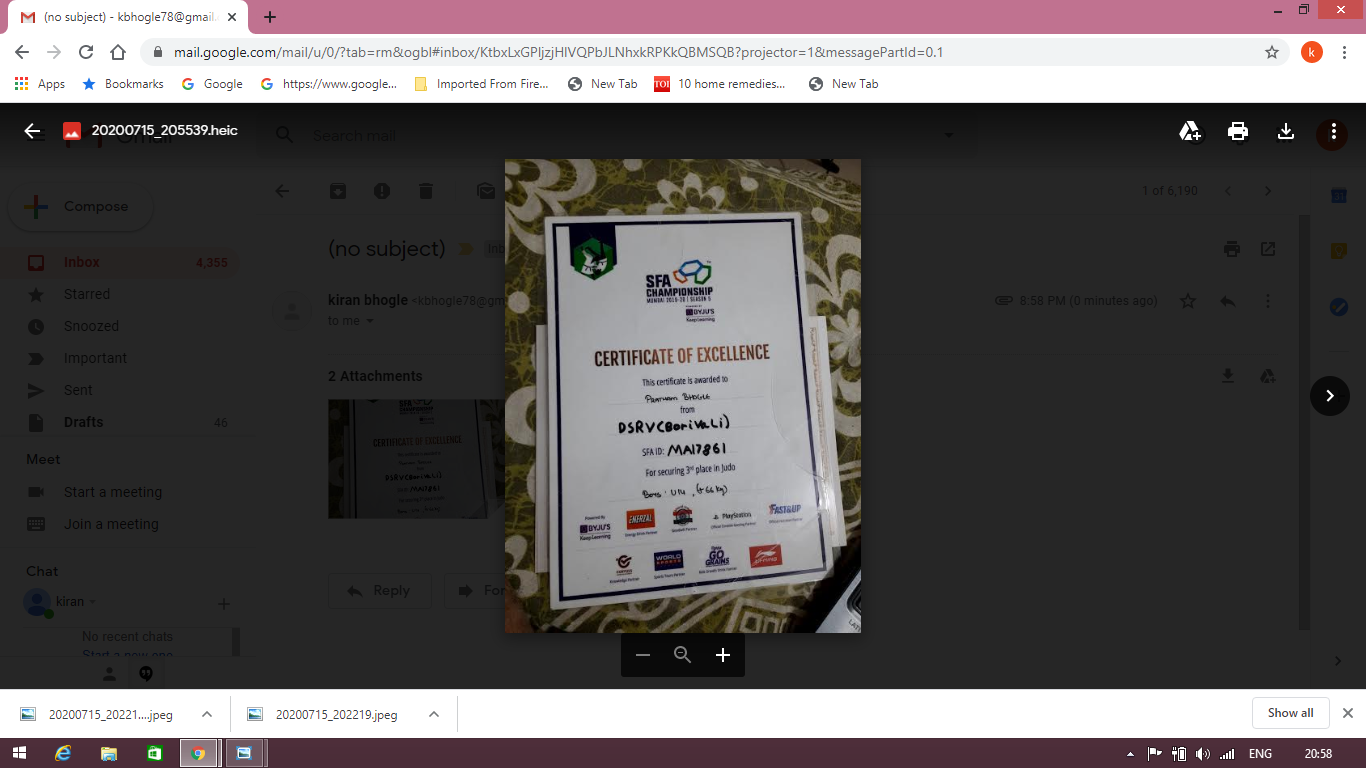Image resolution: width=1366 pixels, height=768 pixels.
Task: Open downloaded file 20200715_202219.jpeg
Action: tap(336, 714)
